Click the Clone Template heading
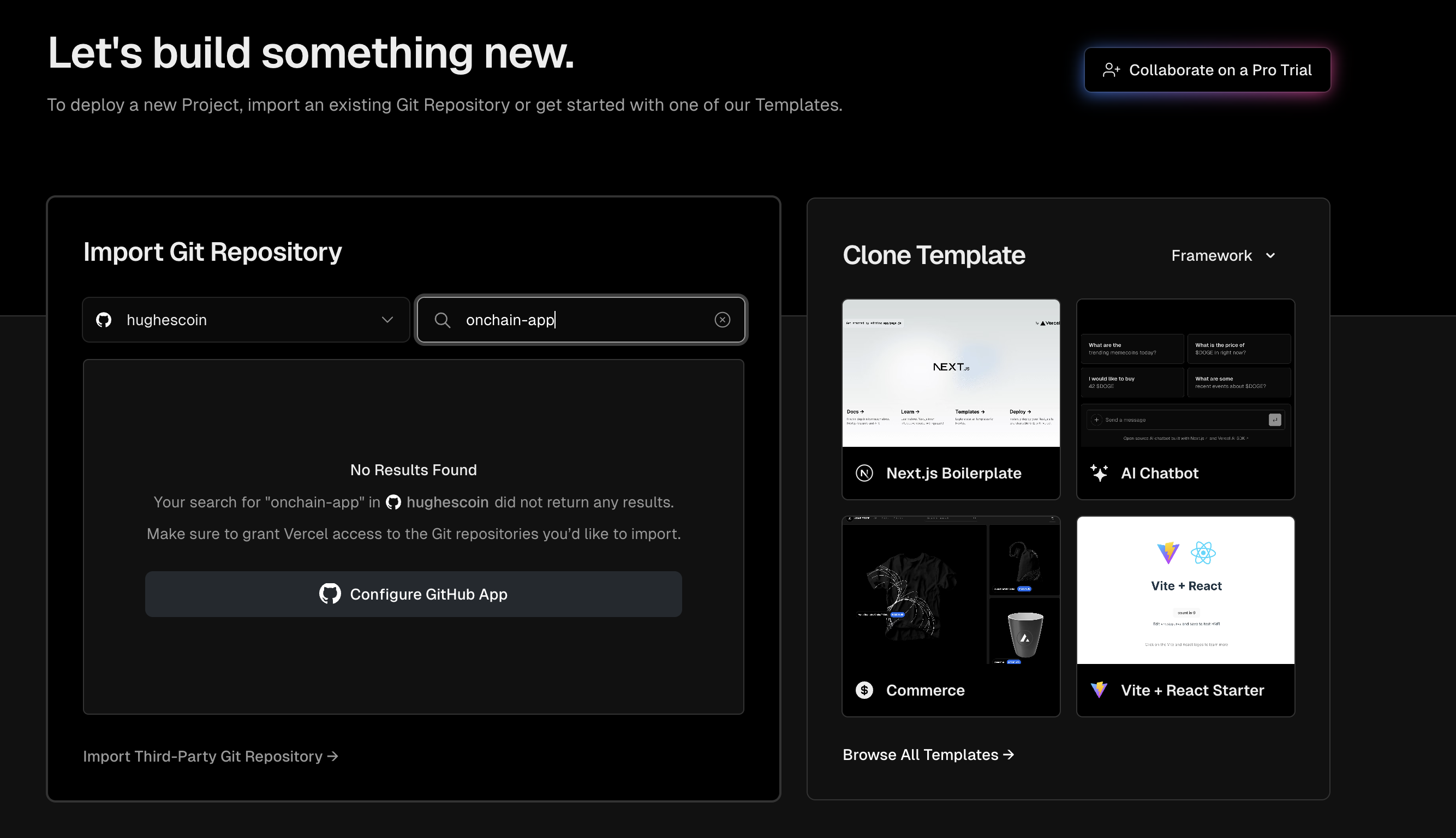 933,255
